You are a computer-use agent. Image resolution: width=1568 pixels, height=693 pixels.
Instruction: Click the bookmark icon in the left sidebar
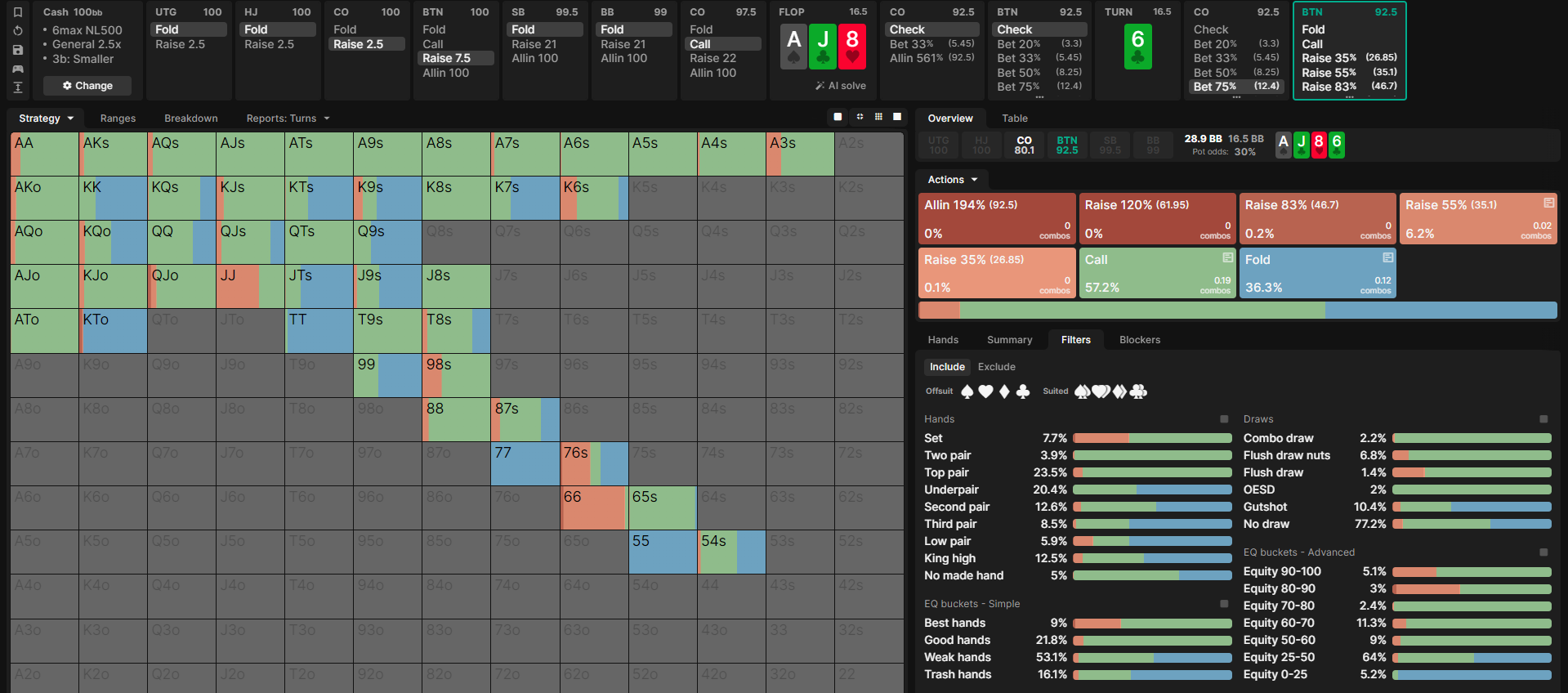pos(18,12)
